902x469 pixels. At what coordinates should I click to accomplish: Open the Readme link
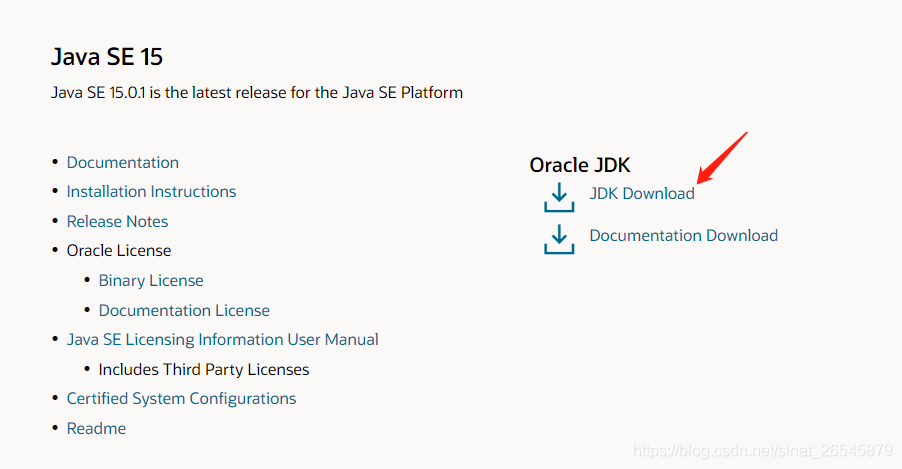tap(96, 428)
